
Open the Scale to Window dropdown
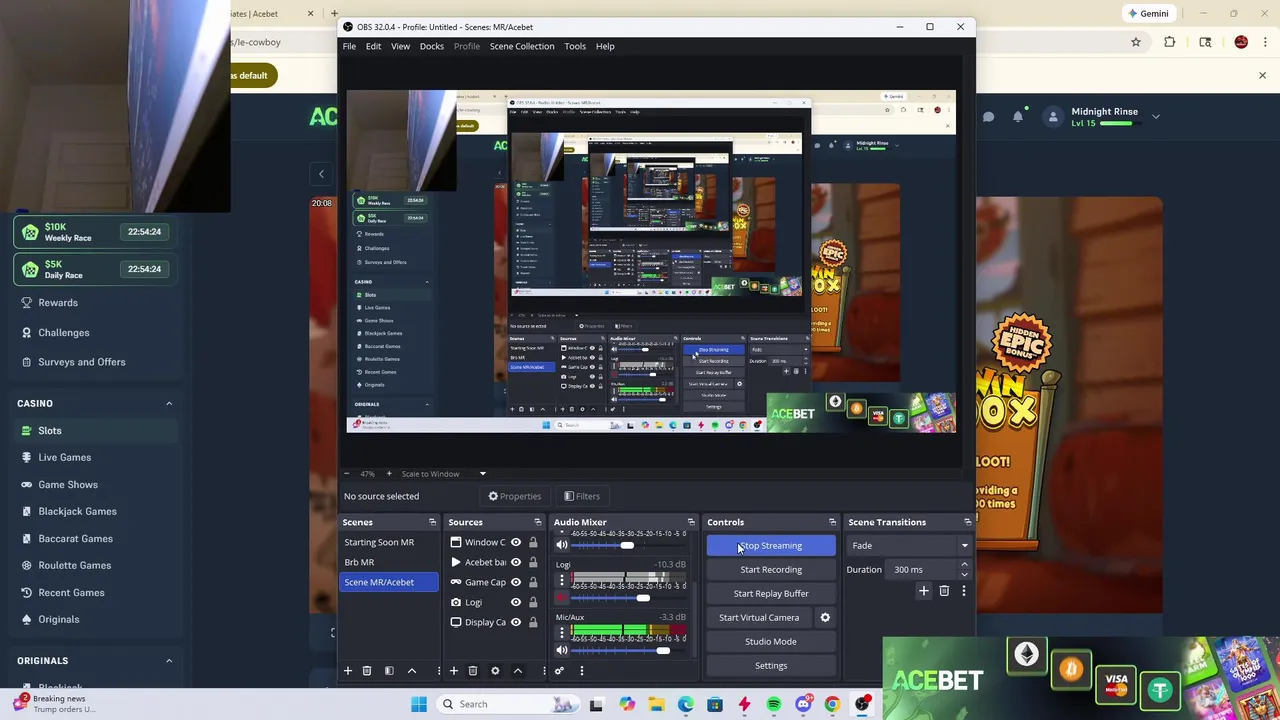(442, 474)
